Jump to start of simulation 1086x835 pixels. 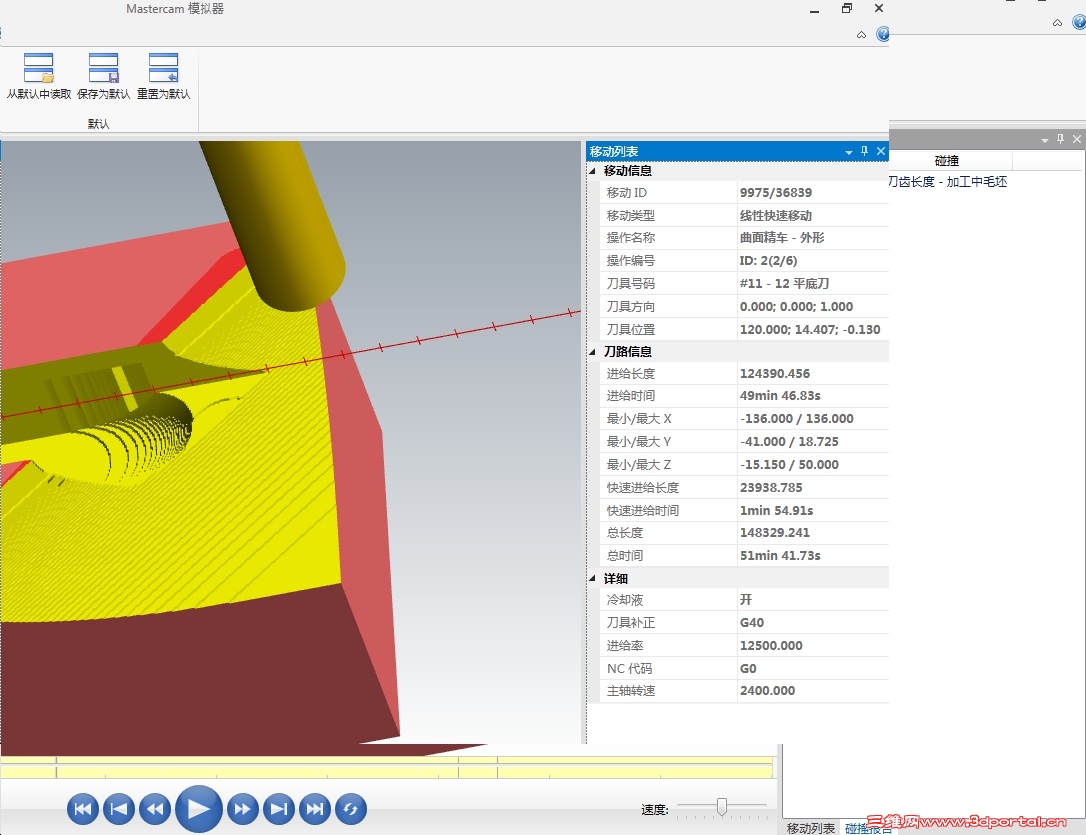[x=82, y=809]
